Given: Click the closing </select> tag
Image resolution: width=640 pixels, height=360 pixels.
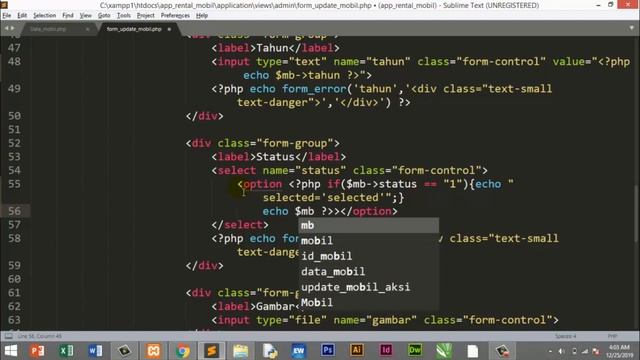Looking at the screenshot, I should coord(240,225).
